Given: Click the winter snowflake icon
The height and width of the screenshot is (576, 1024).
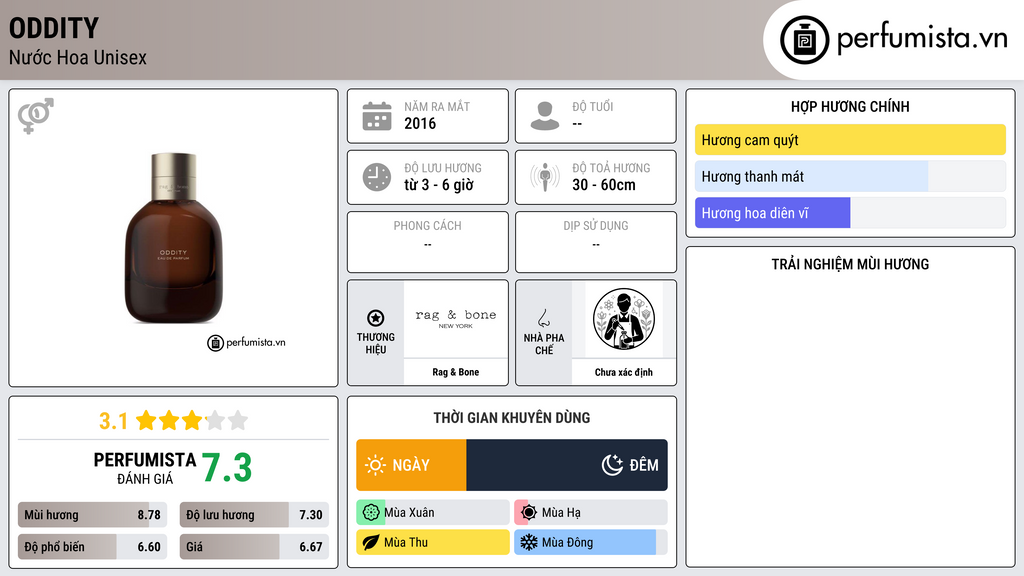Looking at the screenshot, I should pyautogui.click(x=529, y=542).
